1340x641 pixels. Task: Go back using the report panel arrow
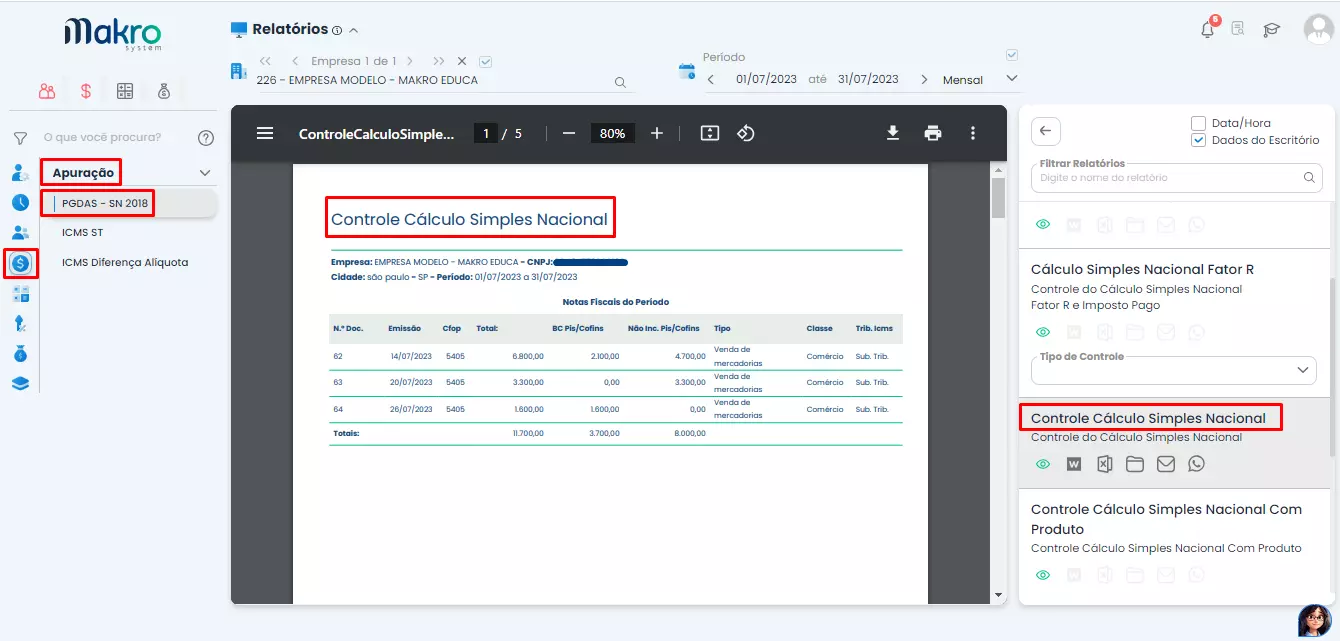click(x=1046, y=131)
